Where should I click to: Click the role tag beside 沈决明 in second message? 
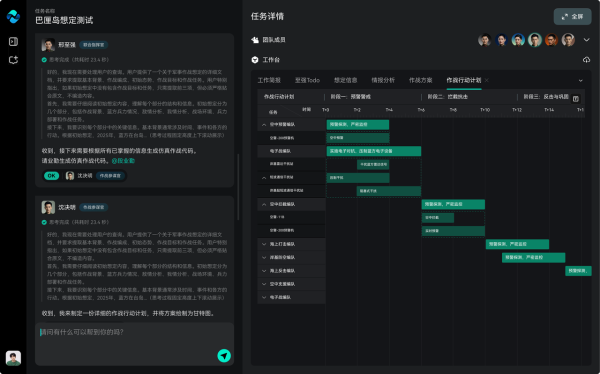tap(94, 207)
